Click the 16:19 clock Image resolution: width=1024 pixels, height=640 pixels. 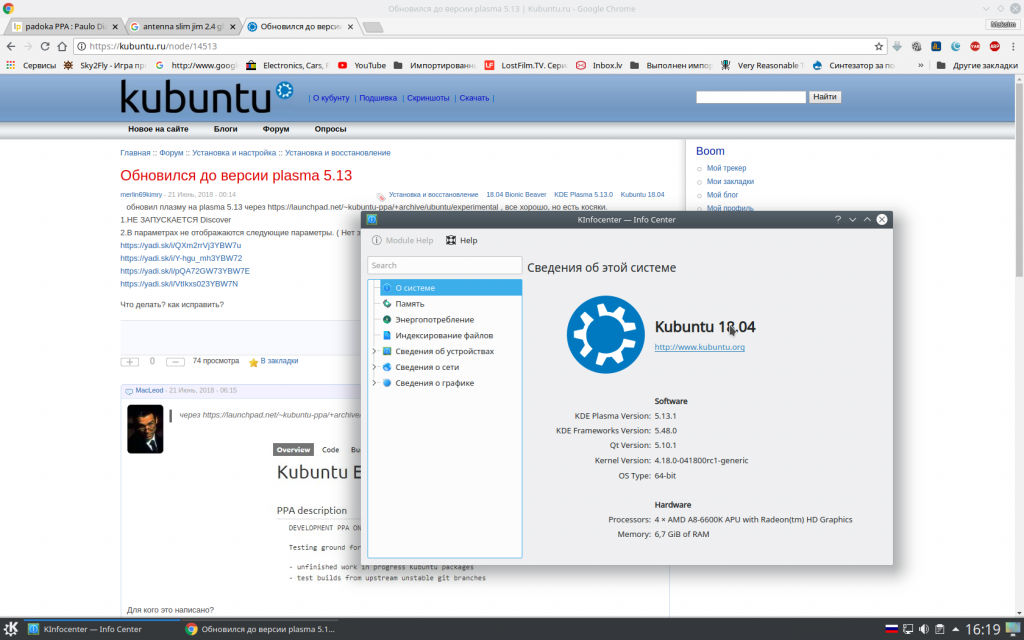[x=982, y=630]
